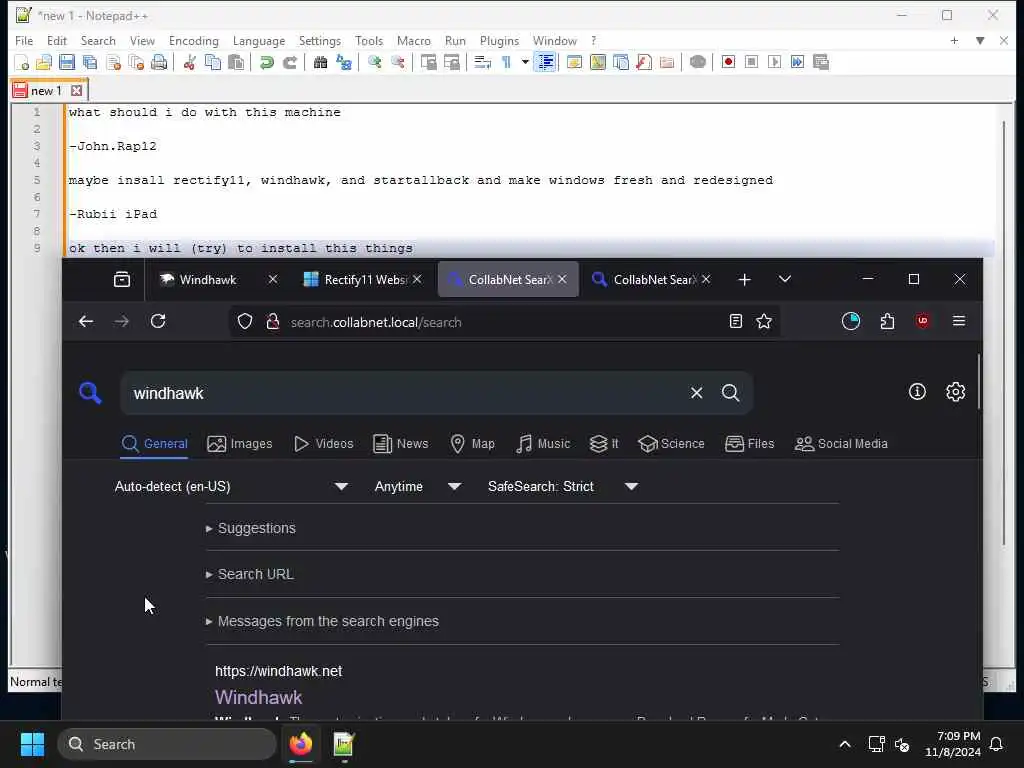This screenshot has width=1024, height=768.
Task: Click the uBlock Origin extension icon
Action: 923,321
